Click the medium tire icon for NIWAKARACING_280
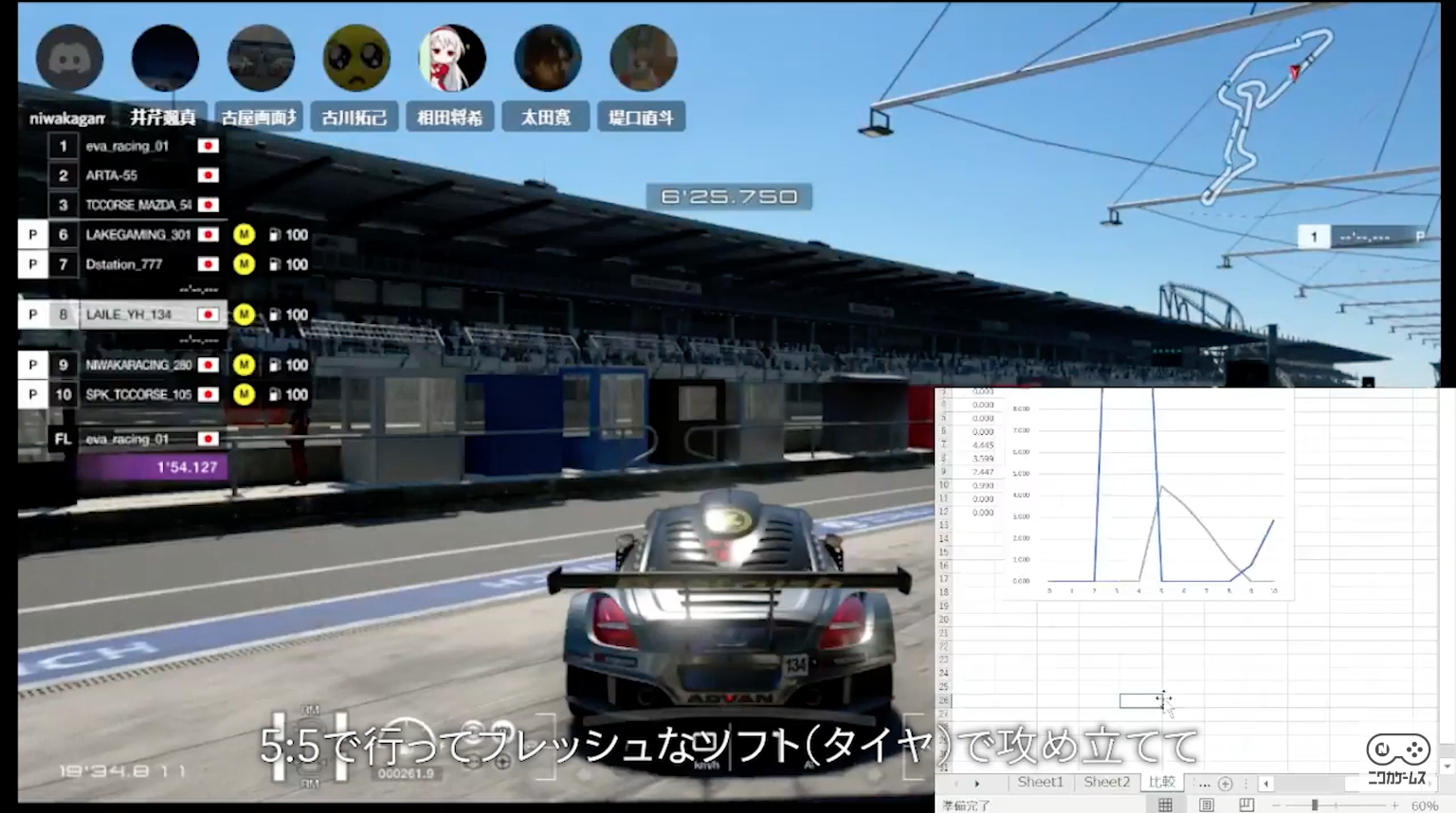 pos(244,365)
